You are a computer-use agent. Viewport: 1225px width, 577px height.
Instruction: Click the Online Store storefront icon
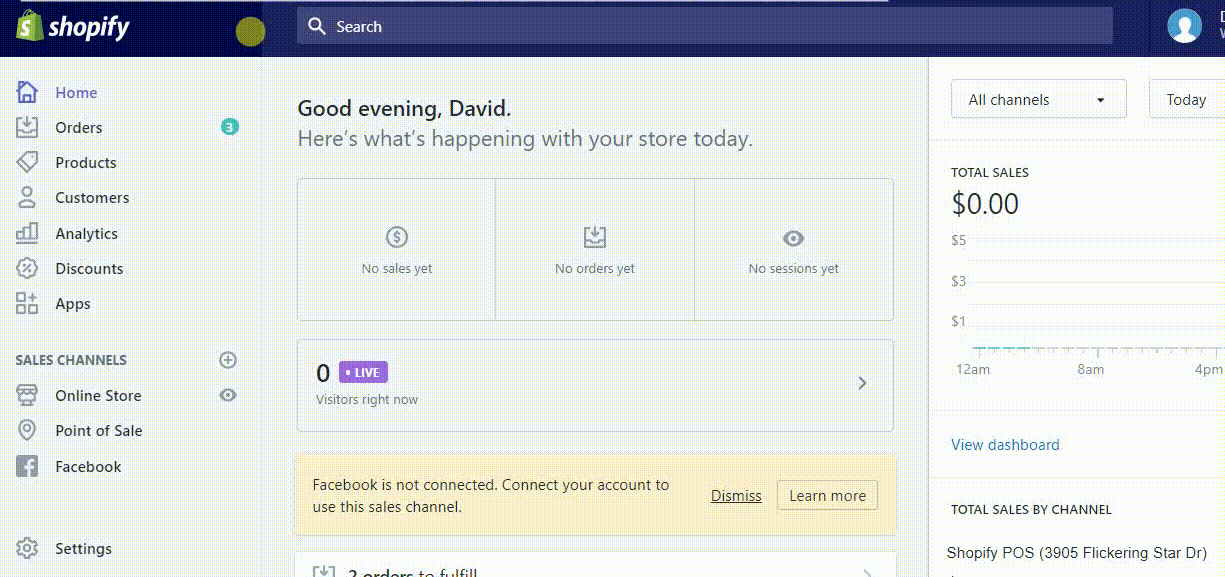tap(27, 395)
